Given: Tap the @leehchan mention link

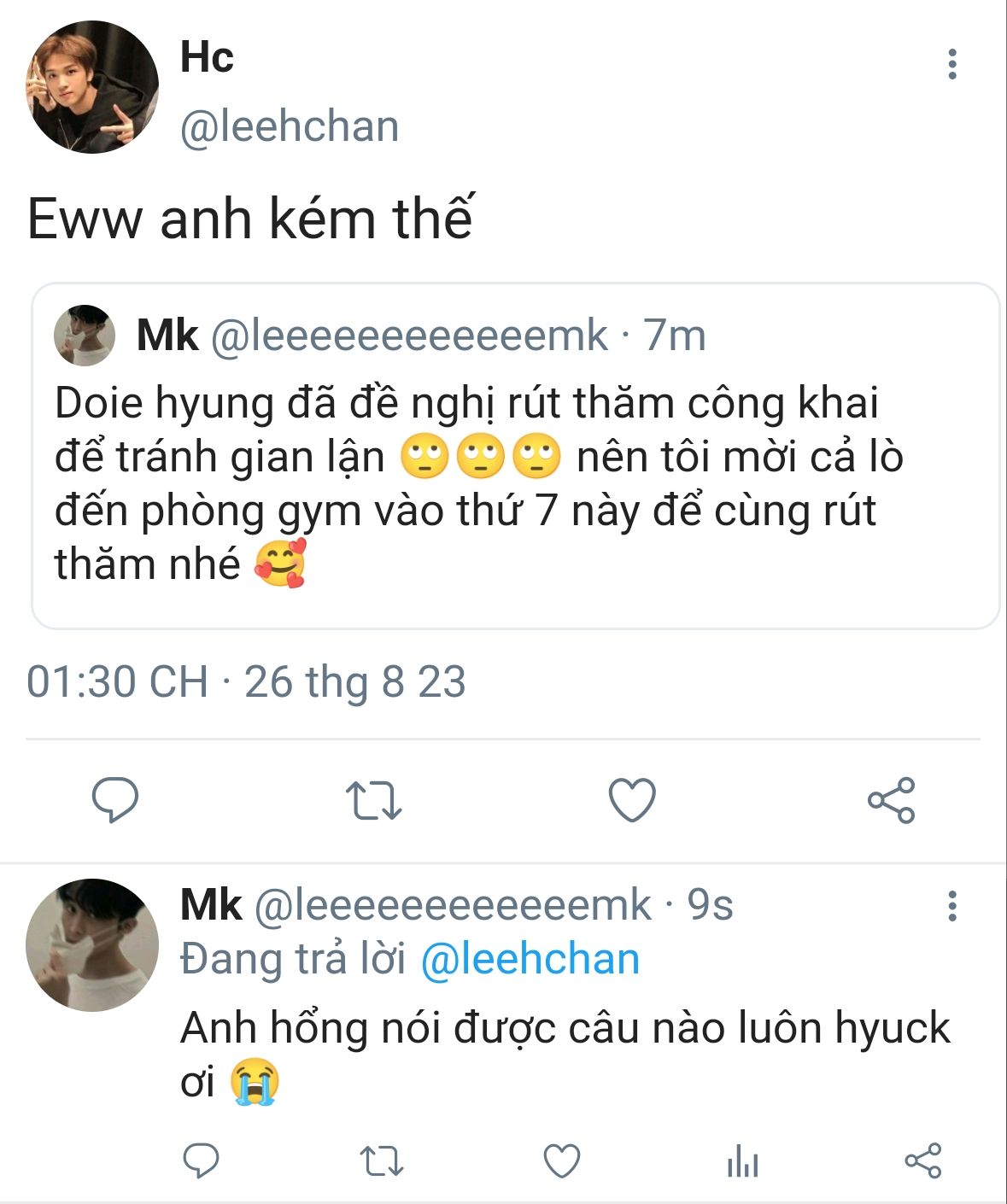Looking at the screenshot, I should coord(530,959).
